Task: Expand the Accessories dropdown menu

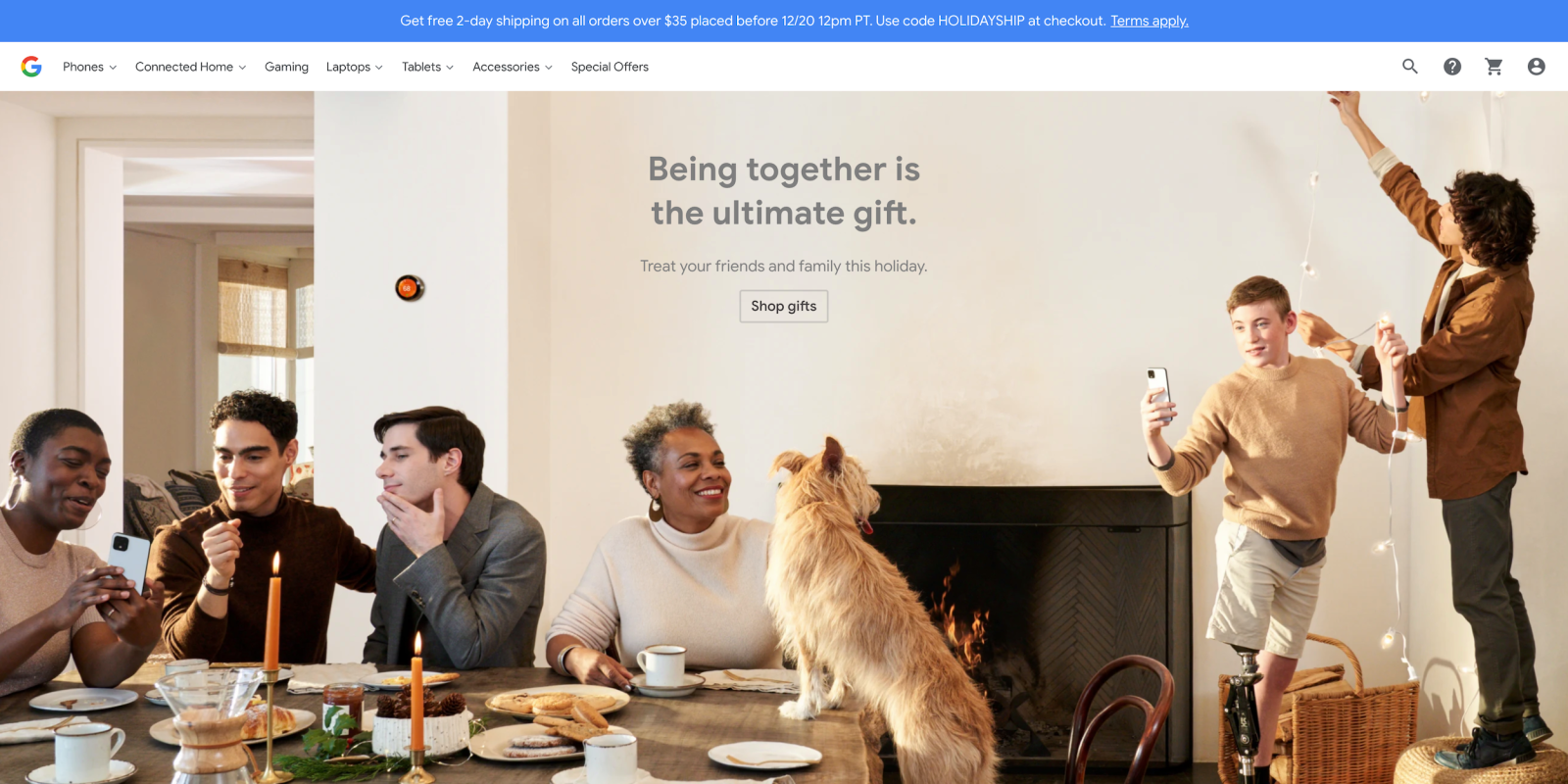Action: pyautogui.click(x=513, y=67)
